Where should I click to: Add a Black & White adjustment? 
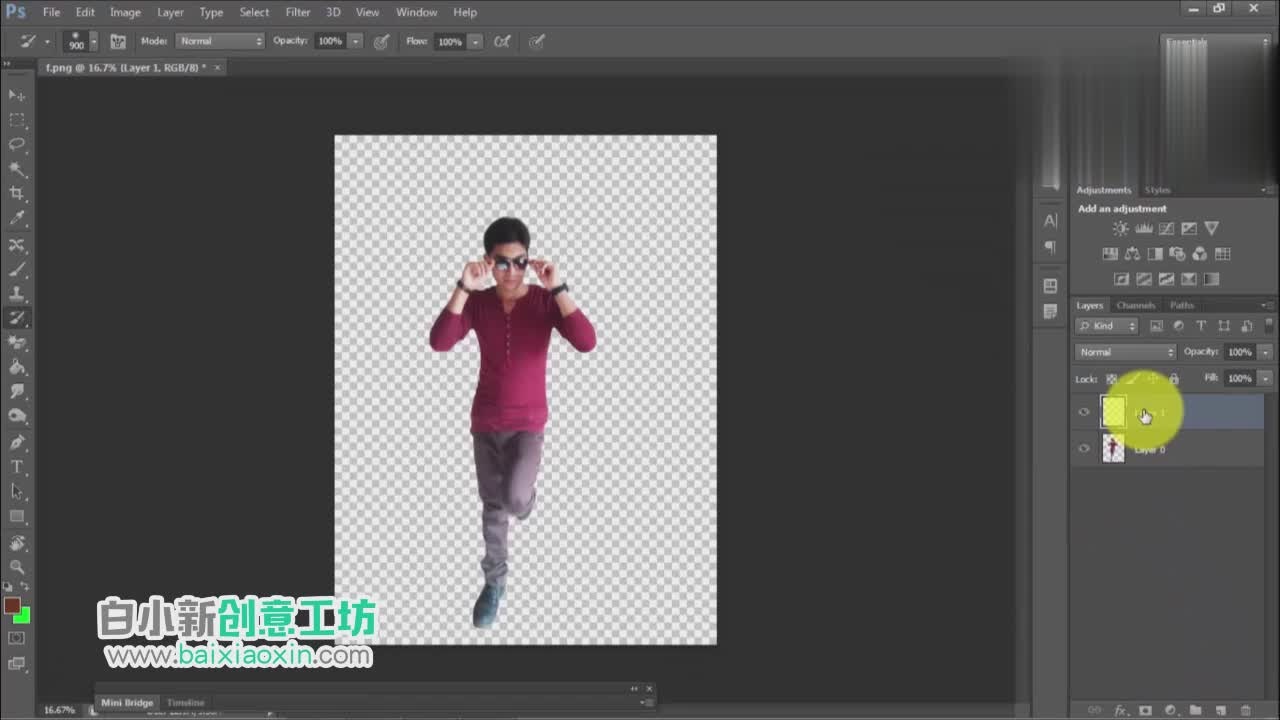1155,254
